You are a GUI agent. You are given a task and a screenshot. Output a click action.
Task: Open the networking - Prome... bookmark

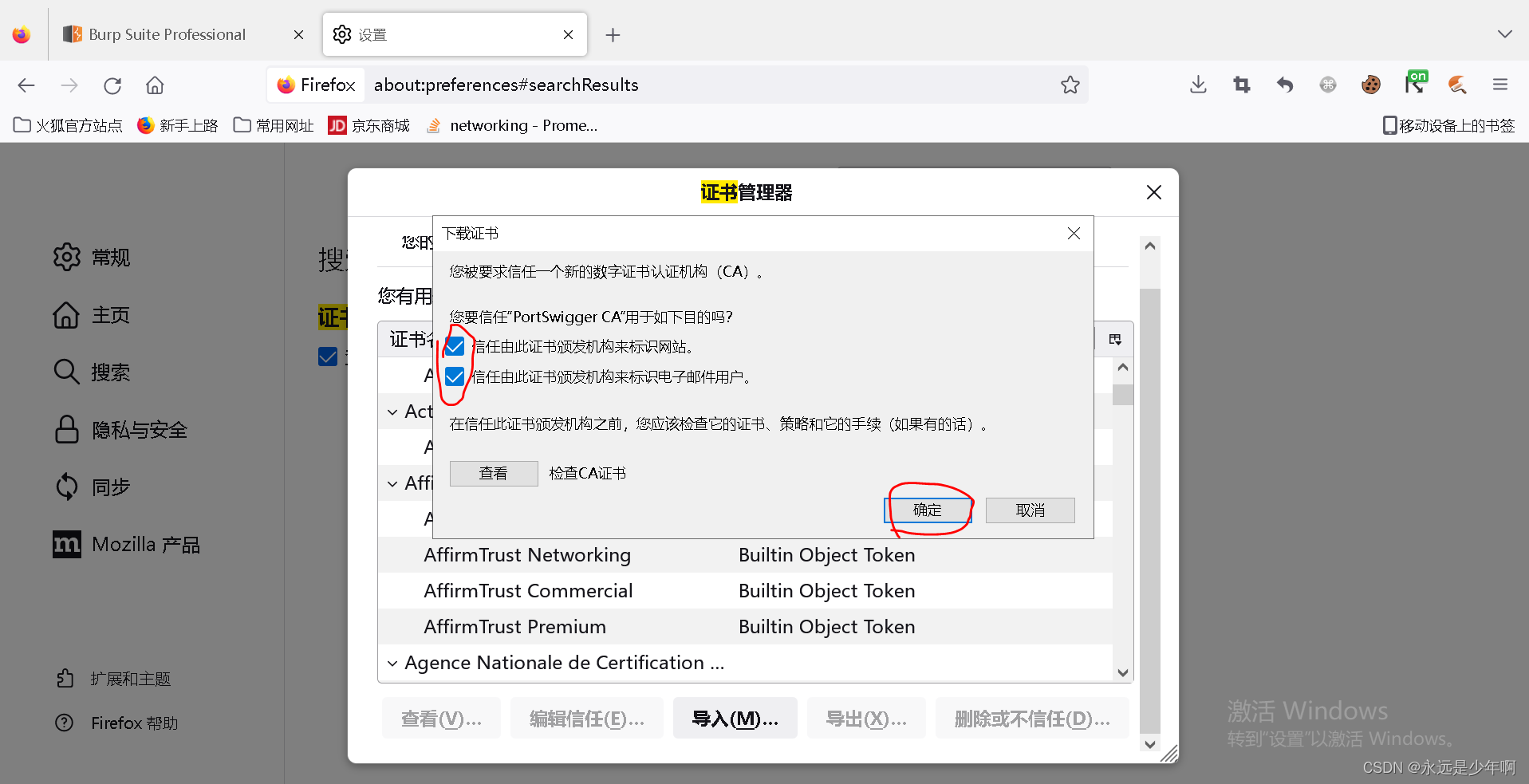(512, 125)
